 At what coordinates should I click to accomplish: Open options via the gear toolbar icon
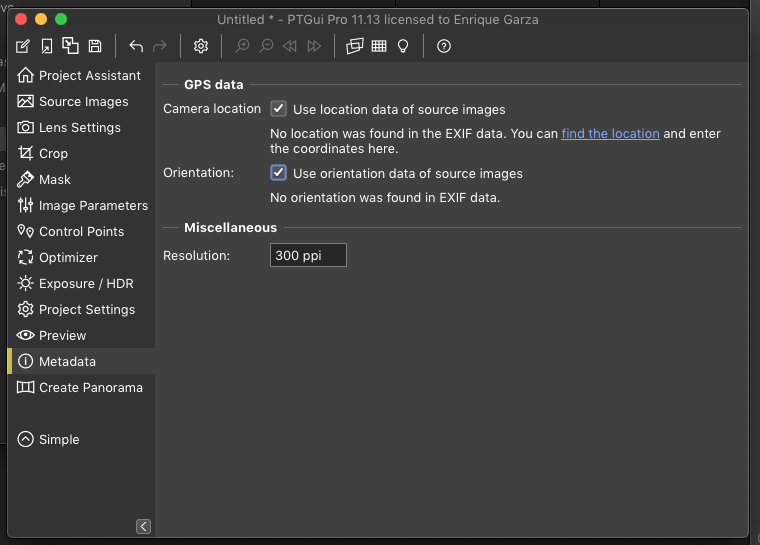tap(201, 46)
